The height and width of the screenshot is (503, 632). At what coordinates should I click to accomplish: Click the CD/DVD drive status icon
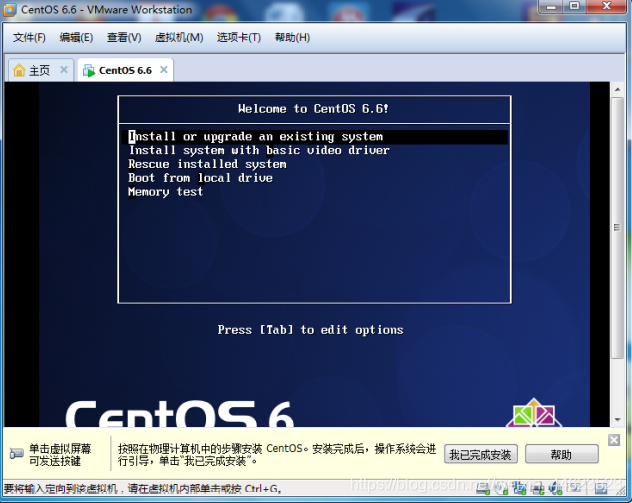[x=501, y=488]
